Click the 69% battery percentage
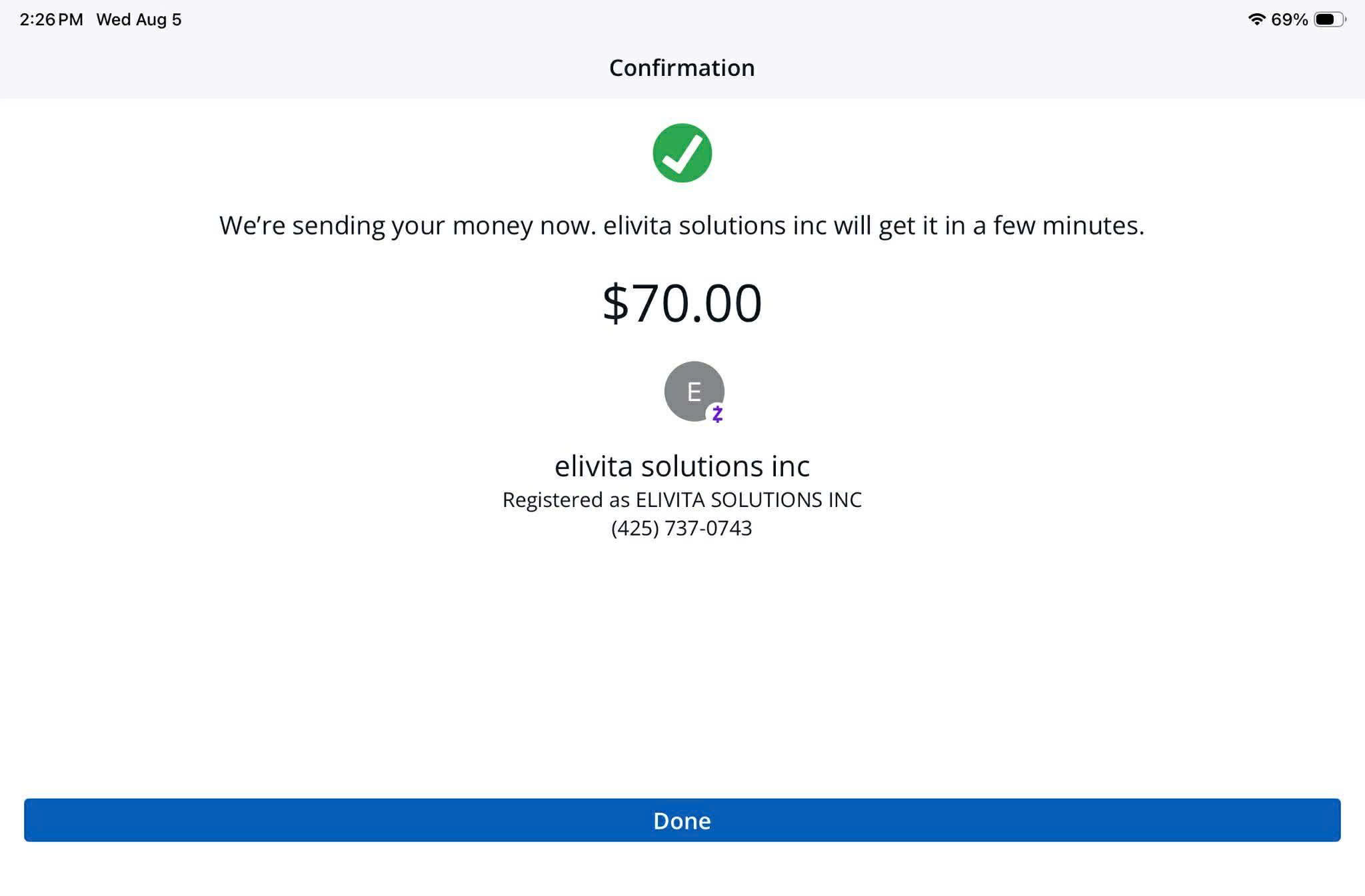The image size is (1365, 896). click(x=1289, y=20)
